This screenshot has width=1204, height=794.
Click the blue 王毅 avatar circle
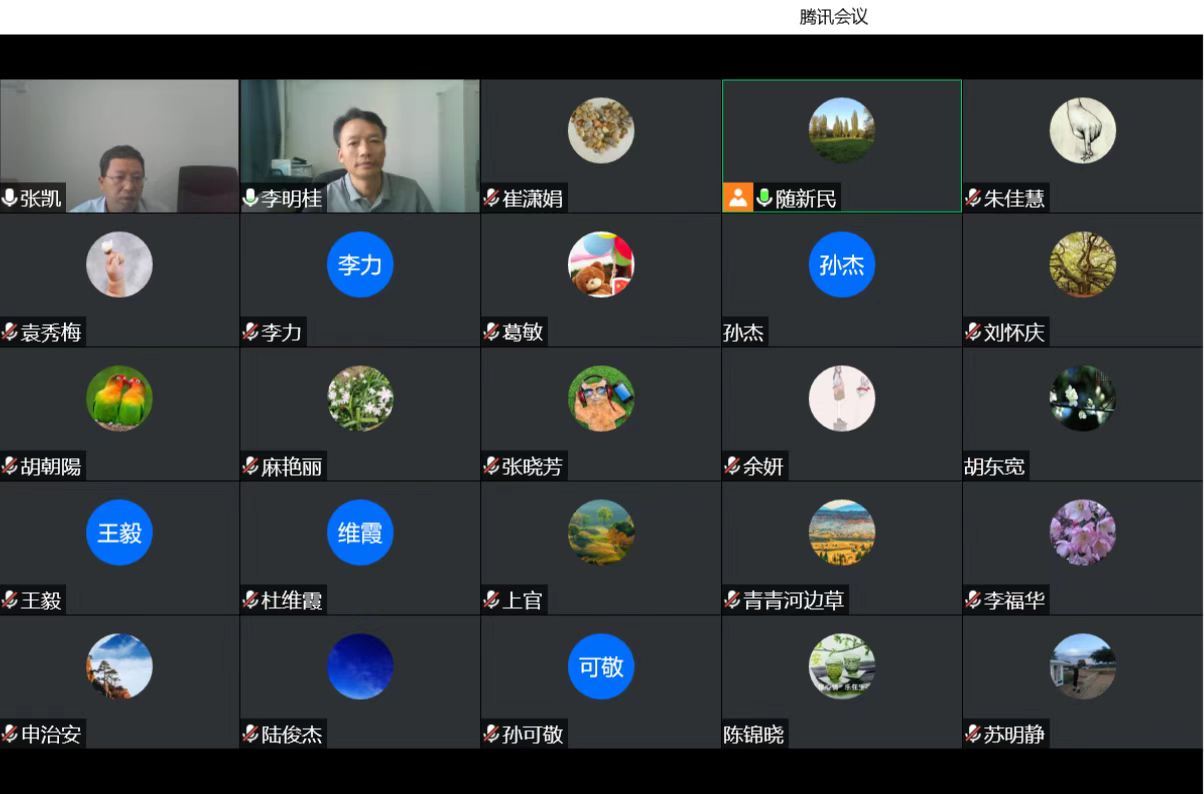(x=119, y=532)
